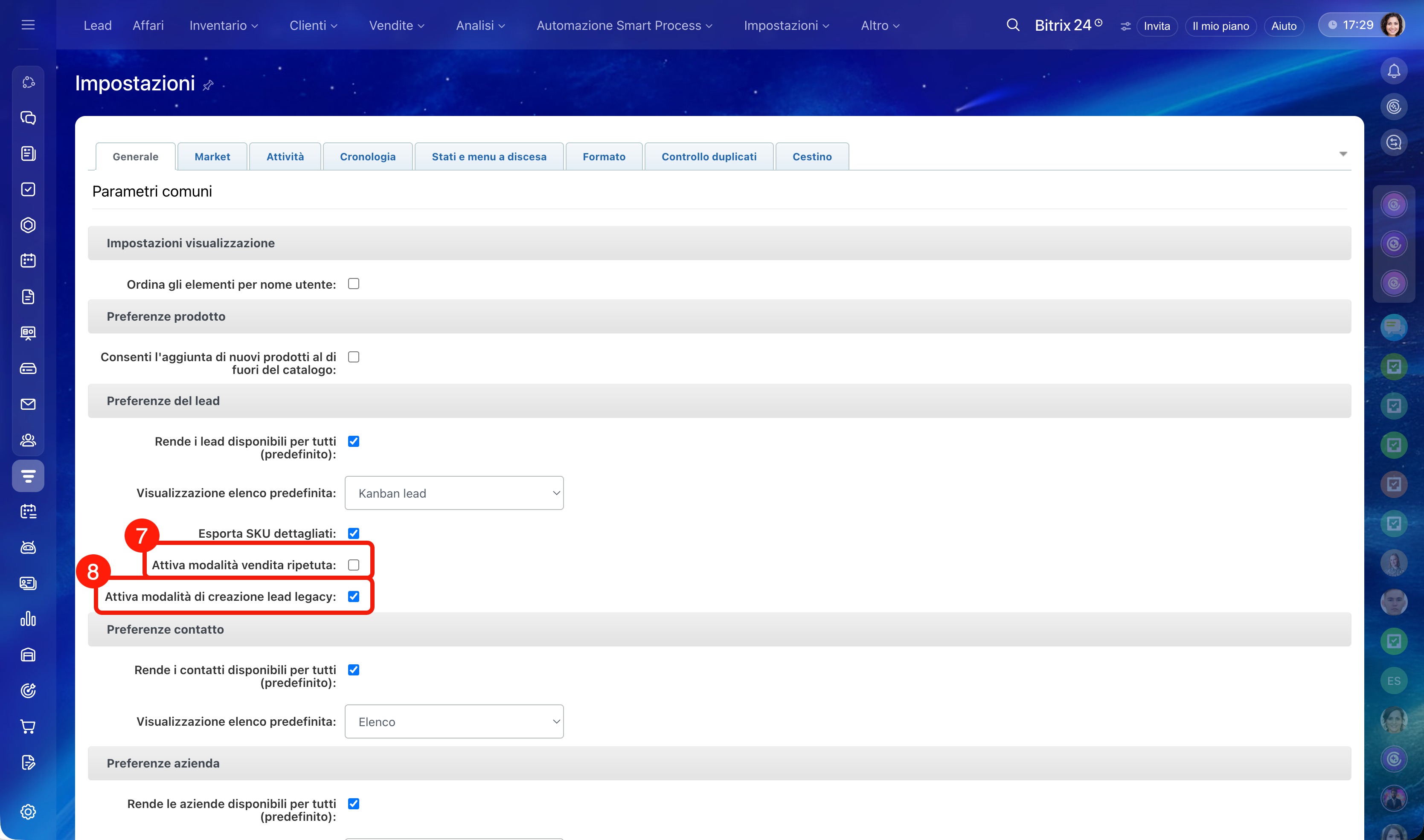Enable Attiva modalità vendita ripetuta checkbox

(353, 565)
